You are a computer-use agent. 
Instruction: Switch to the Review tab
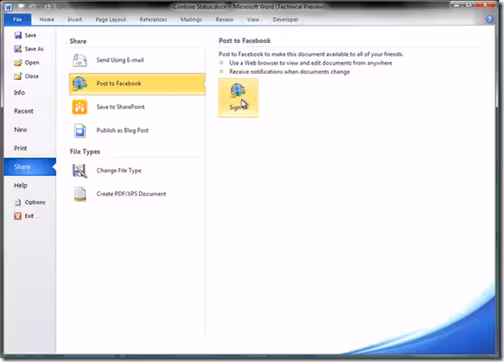click(224, 20)
